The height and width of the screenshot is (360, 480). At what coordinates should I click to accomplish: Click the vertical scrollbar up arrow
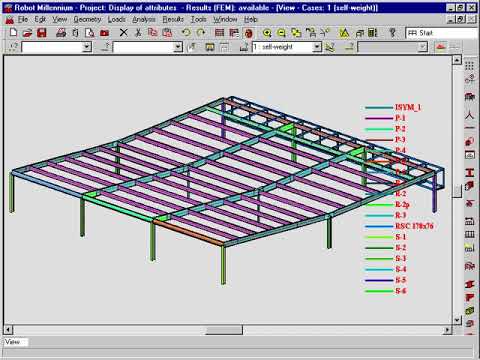pos(457,60)
